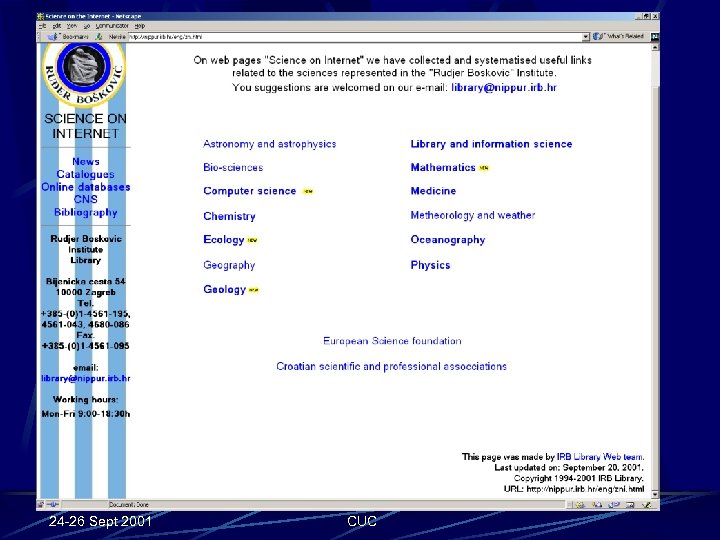Open Newsgroups from the component bar
Image resolution: width=720 pixels, height=540 pixels.
[x=613, y=505]
